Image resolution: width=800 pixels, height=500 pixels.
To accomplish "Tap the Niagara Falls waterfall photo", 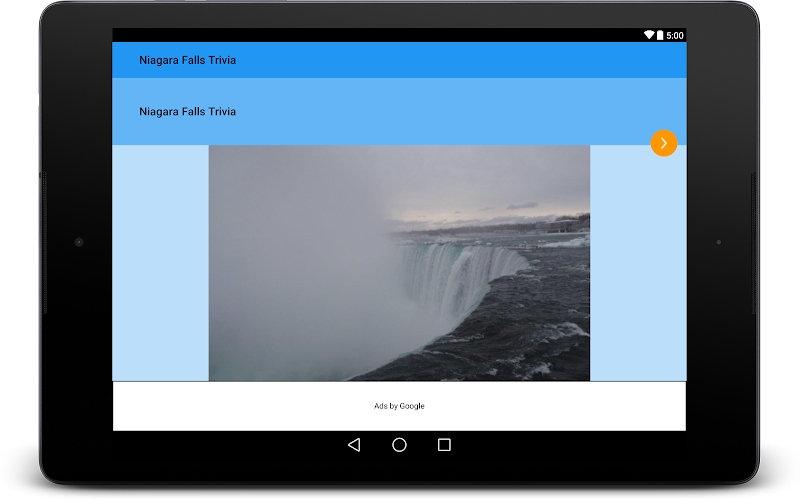I will point(399,263).
